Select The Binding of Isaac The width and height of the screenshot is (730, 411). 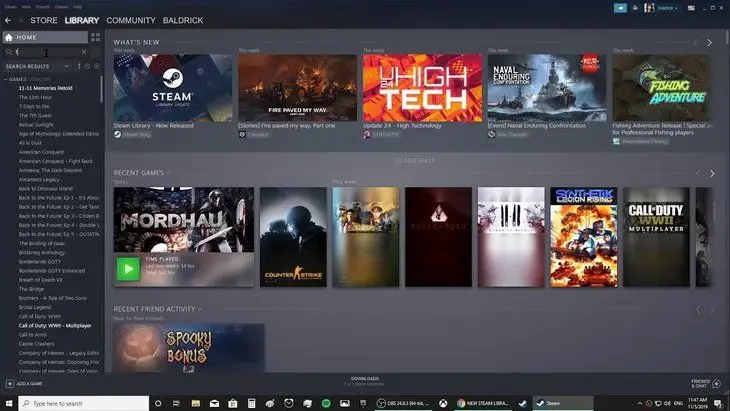click(42, 243)
